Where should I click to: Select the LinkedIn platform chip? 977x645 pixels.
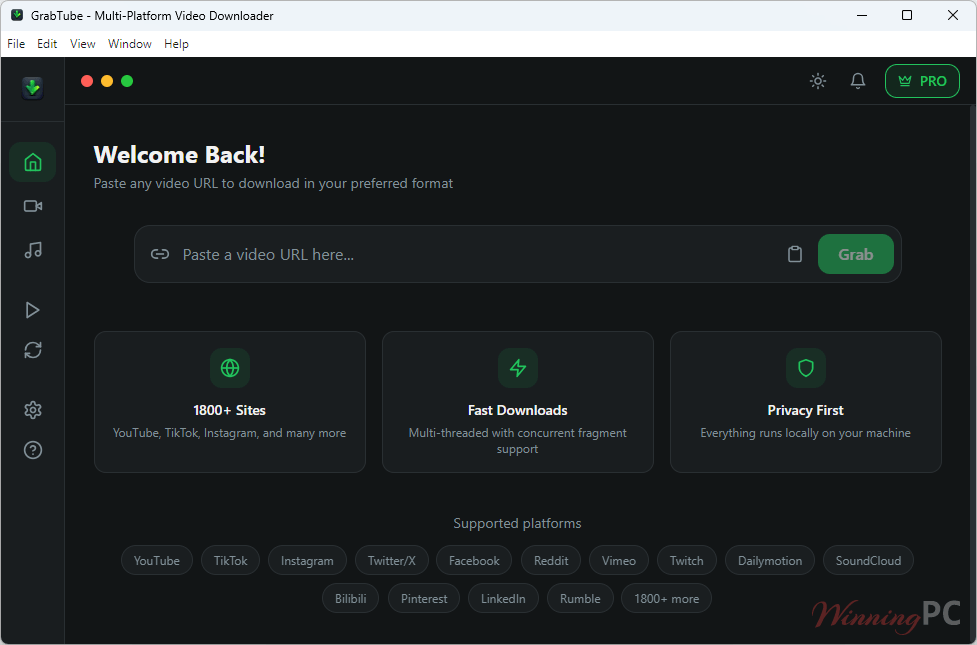pyautogui.click(x=503, y=598)
